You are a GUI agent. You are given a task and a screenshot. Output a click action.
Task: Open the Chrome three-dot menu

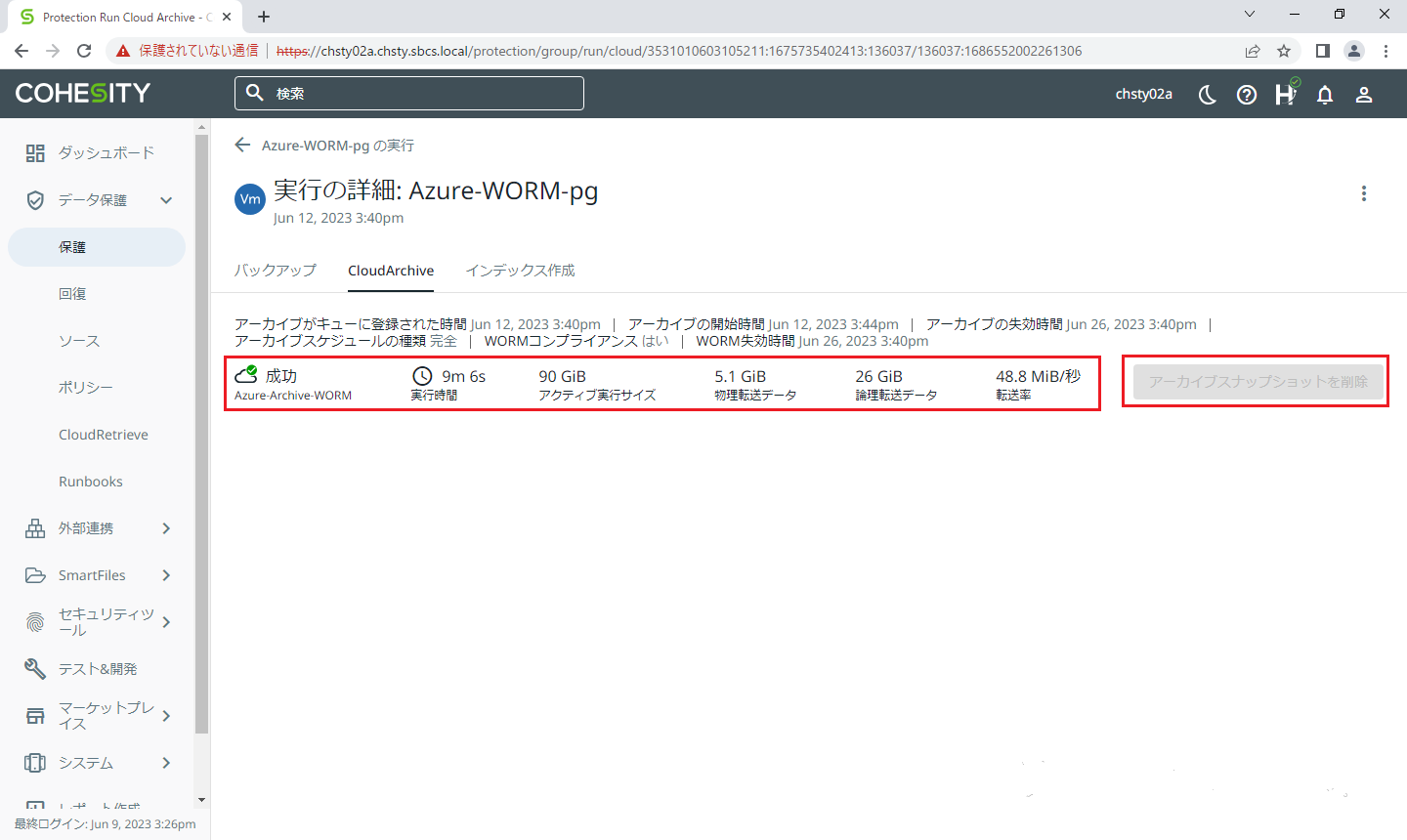1386,51
